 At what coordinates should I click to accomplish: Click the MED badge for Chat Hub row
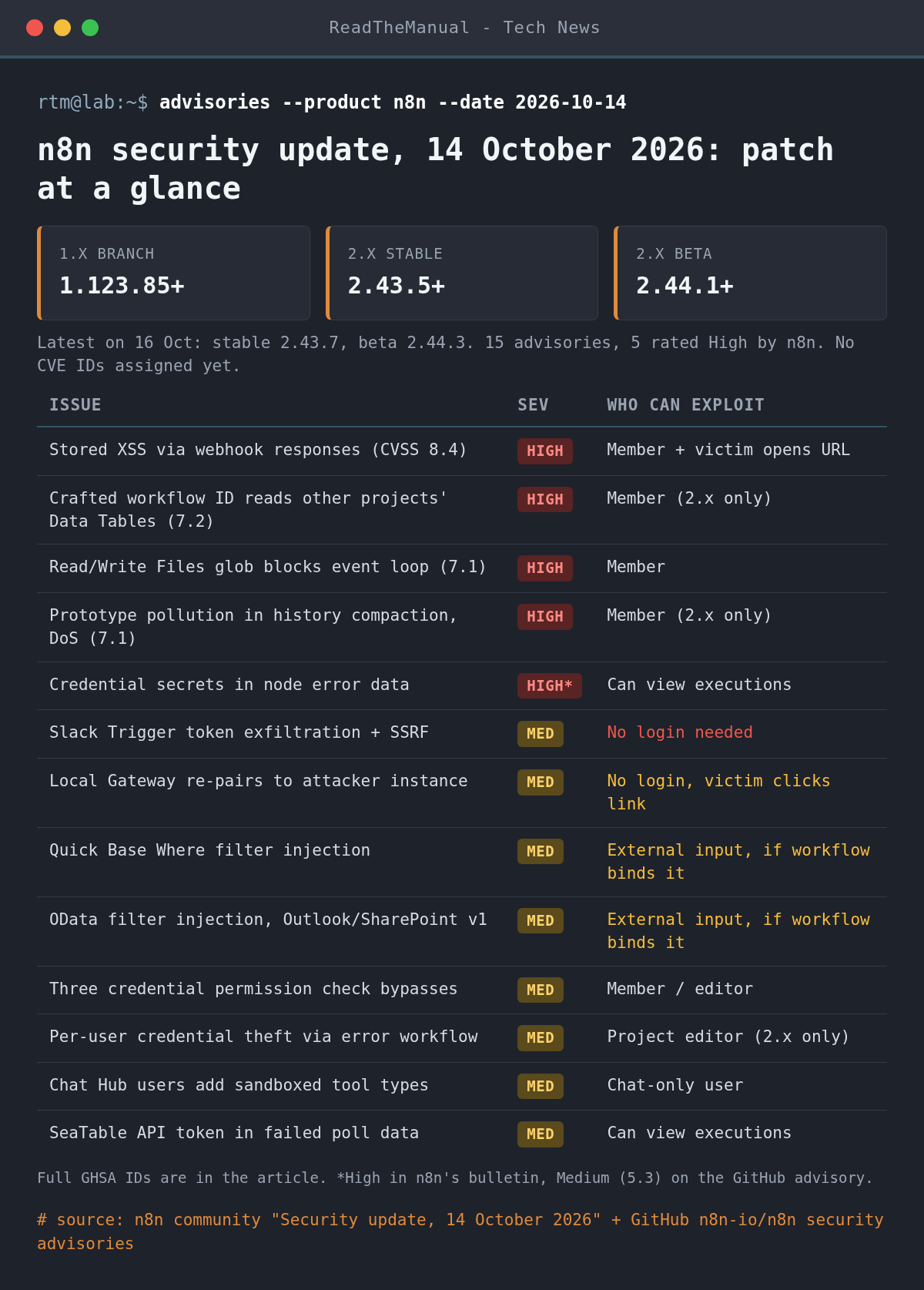541,1087
